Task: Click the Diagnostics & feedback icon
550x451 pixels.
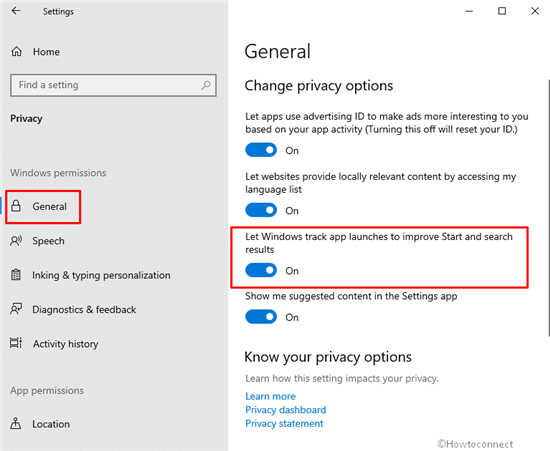Action: click(x=16, y=309)
